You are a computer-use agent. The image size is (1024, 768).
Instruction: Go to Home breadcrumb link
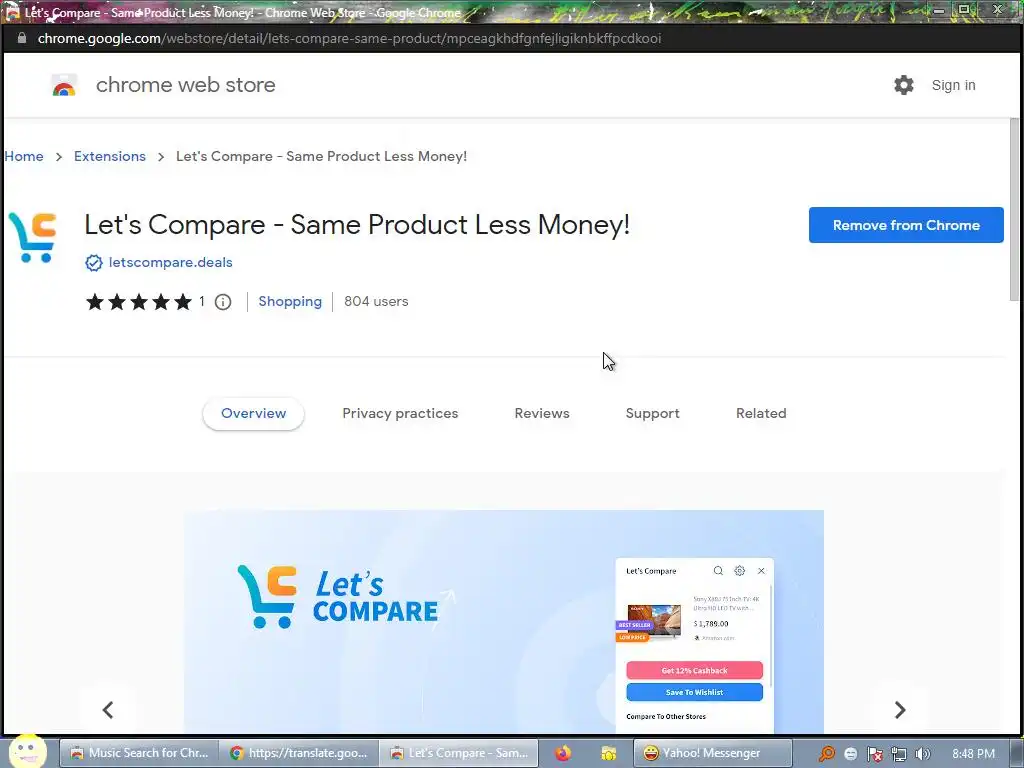pyautogui.click(x=24, y=156)
